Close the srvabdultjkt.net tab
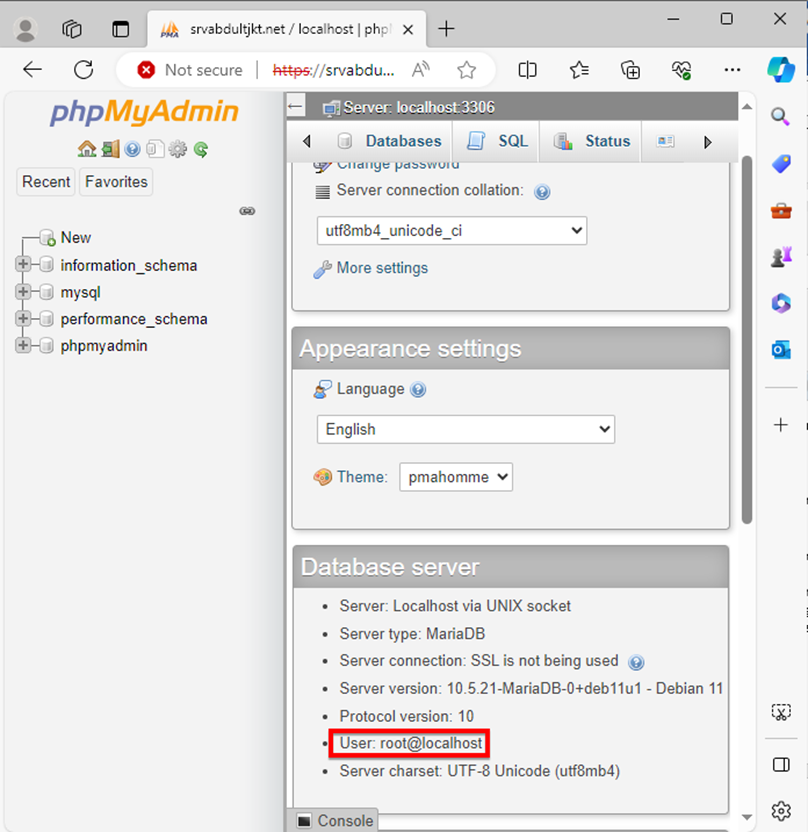808x832 pixels. [407, 30]
